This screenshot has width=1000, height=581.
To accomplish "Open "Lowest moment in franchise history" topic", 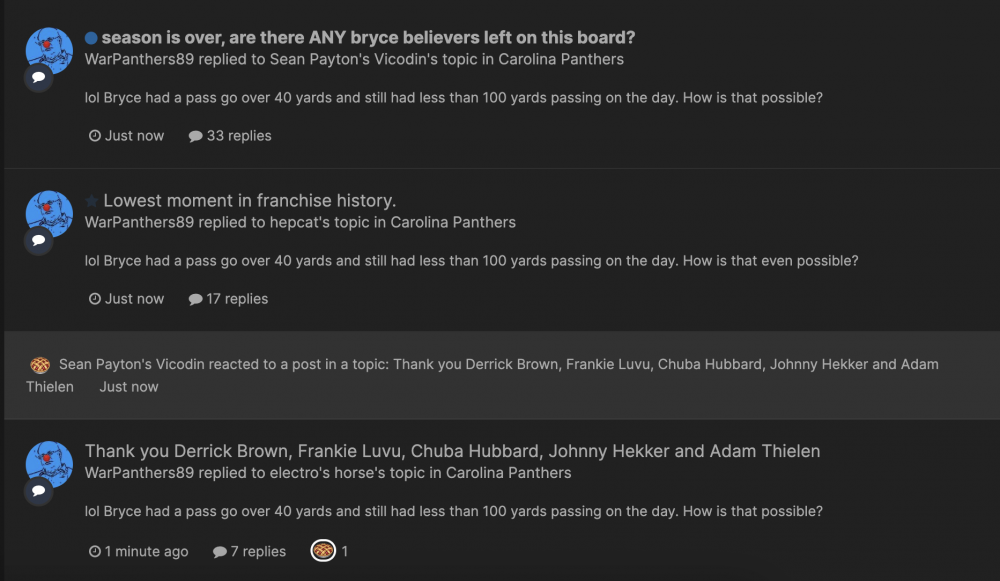I will 250,201.
